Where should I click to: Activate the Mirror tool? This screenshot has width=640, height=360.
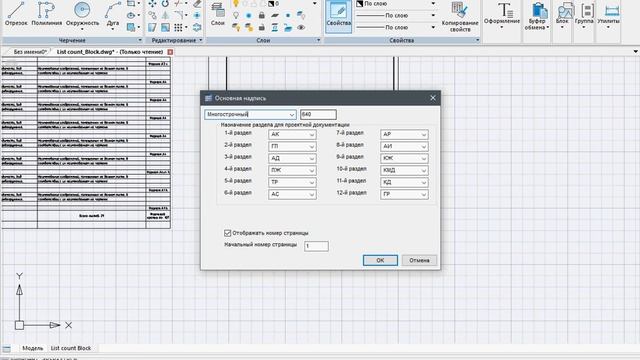pos(165,16)
